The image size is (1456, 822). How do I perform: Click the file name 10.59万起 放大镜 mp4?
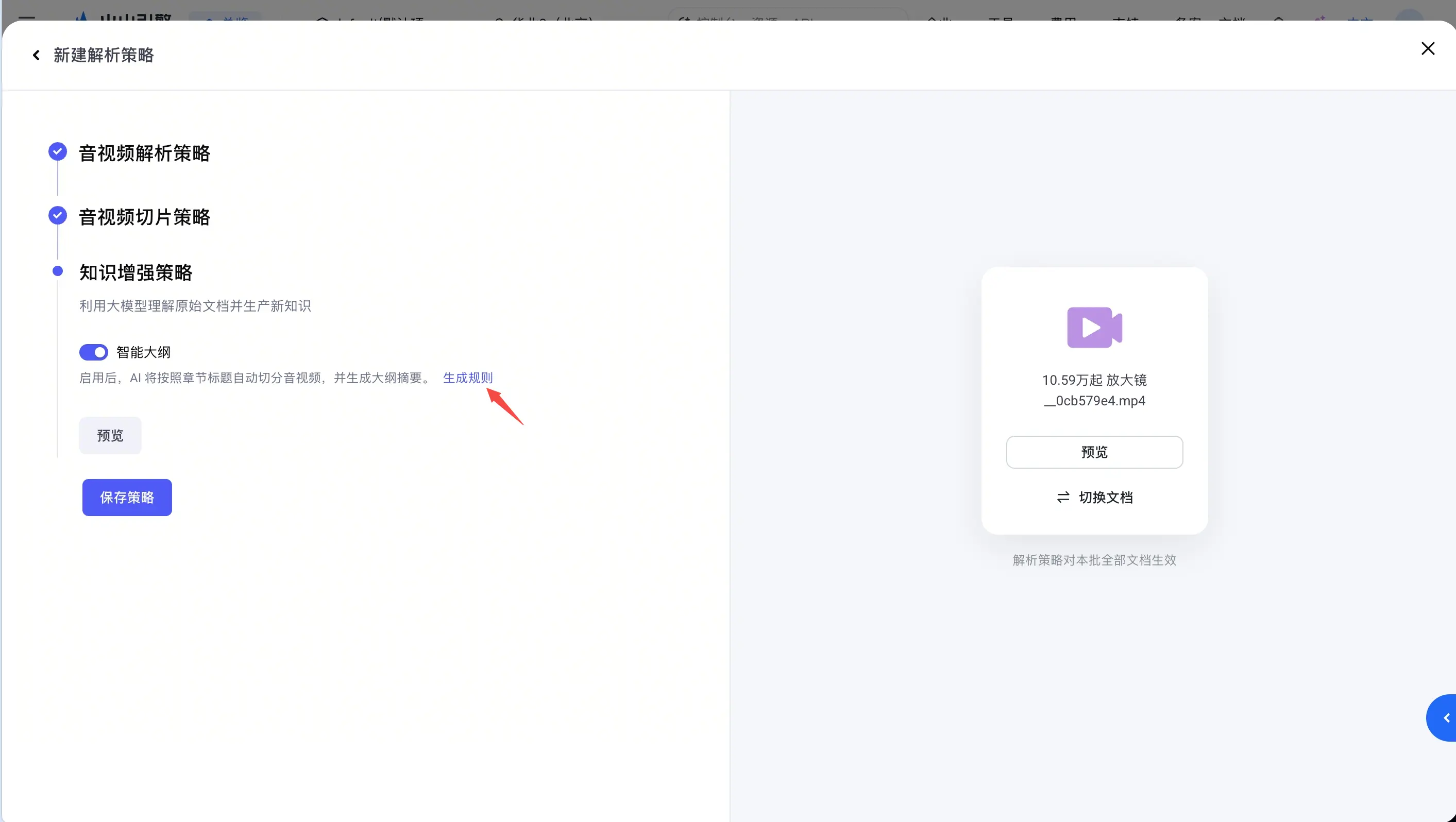pyautogui.click(x=1094, y=390)
